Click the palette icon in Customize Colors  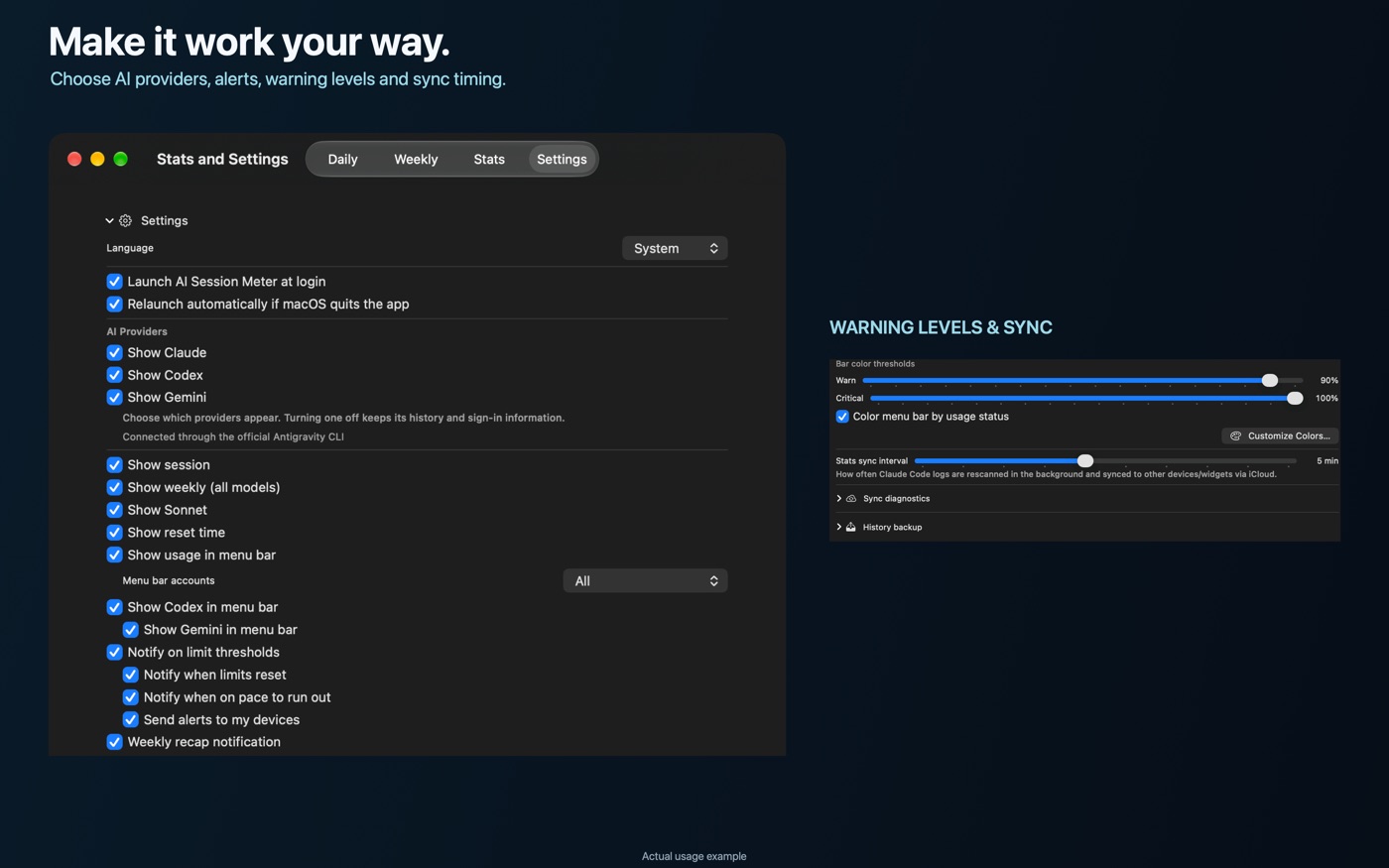(x=1235, y=435)
